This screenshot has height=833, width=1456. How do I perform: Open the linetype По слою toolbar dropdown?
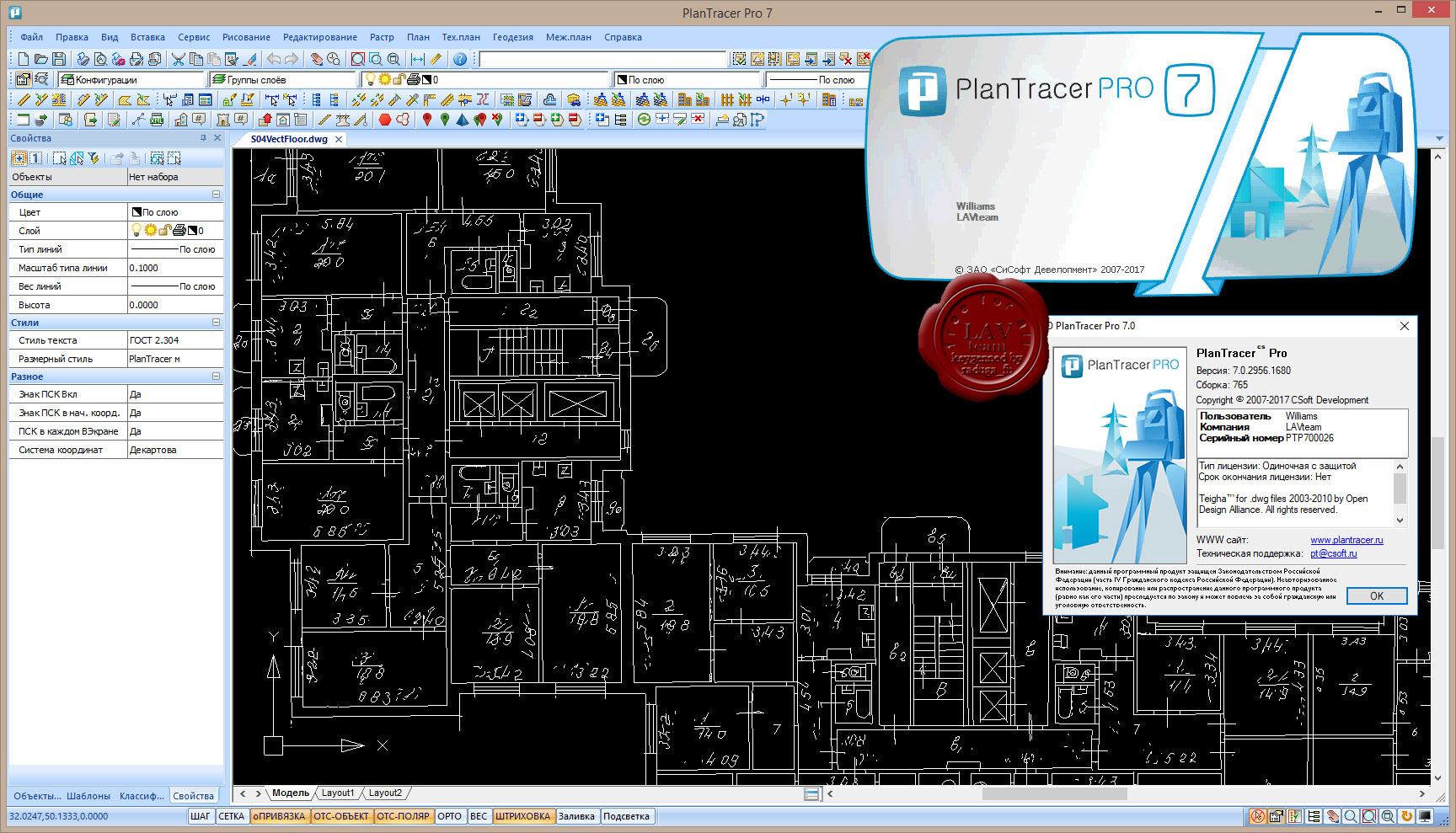(x=816, y=80)
